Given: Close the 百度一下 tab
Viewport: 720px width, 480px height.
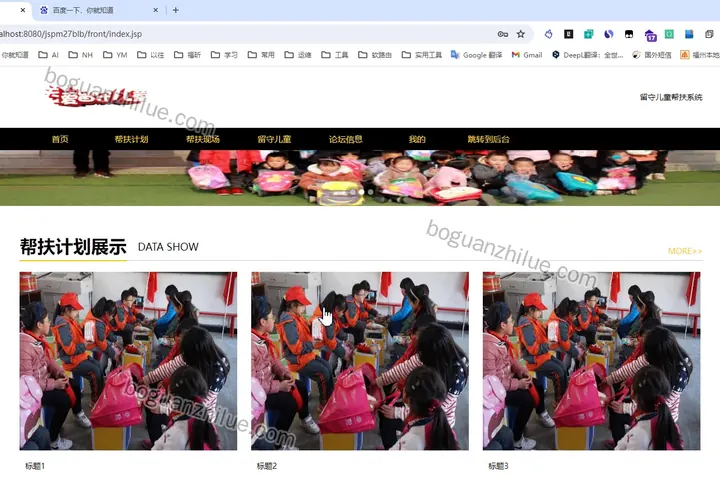Looking at the screenshot, I should pos(156,10).
